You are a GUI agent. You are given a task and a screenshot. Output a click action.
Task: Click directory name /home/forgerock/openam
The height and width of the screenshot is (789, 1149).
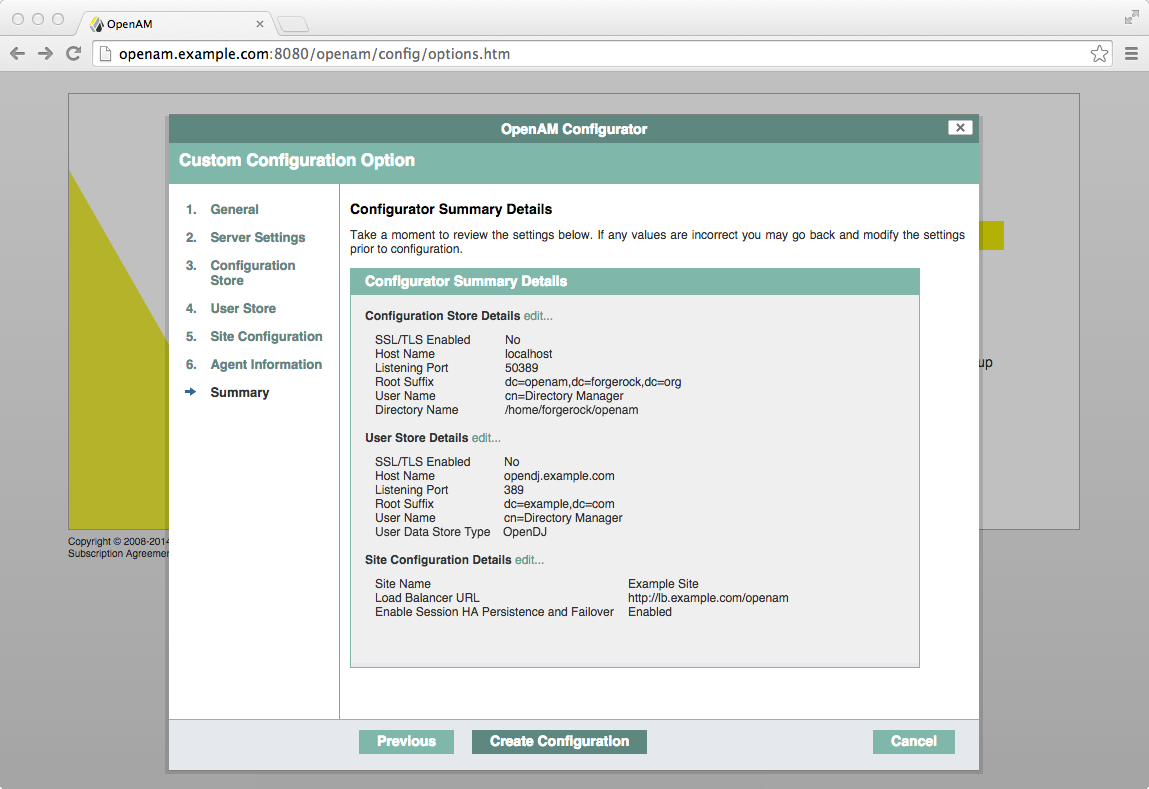[x=572, y=410]
